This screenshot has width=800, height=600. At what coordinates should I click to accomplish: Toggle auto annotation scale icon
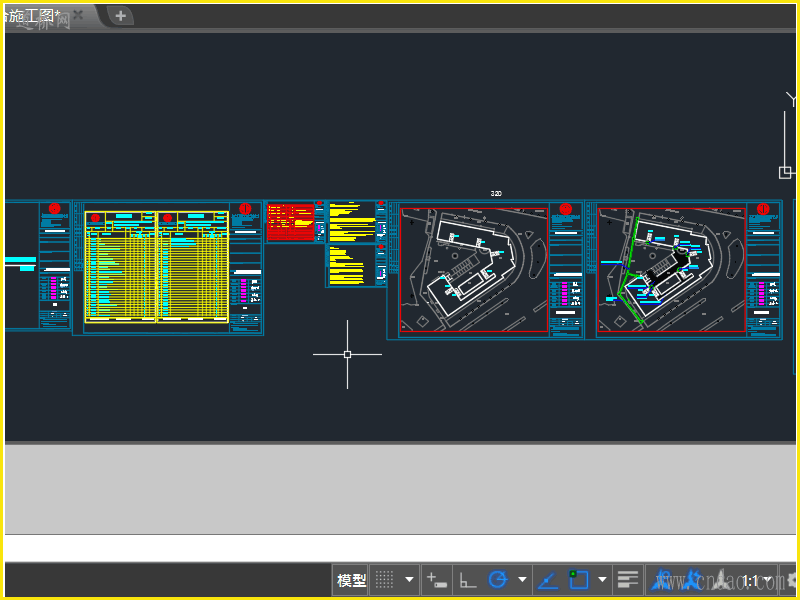click(692, 580)
